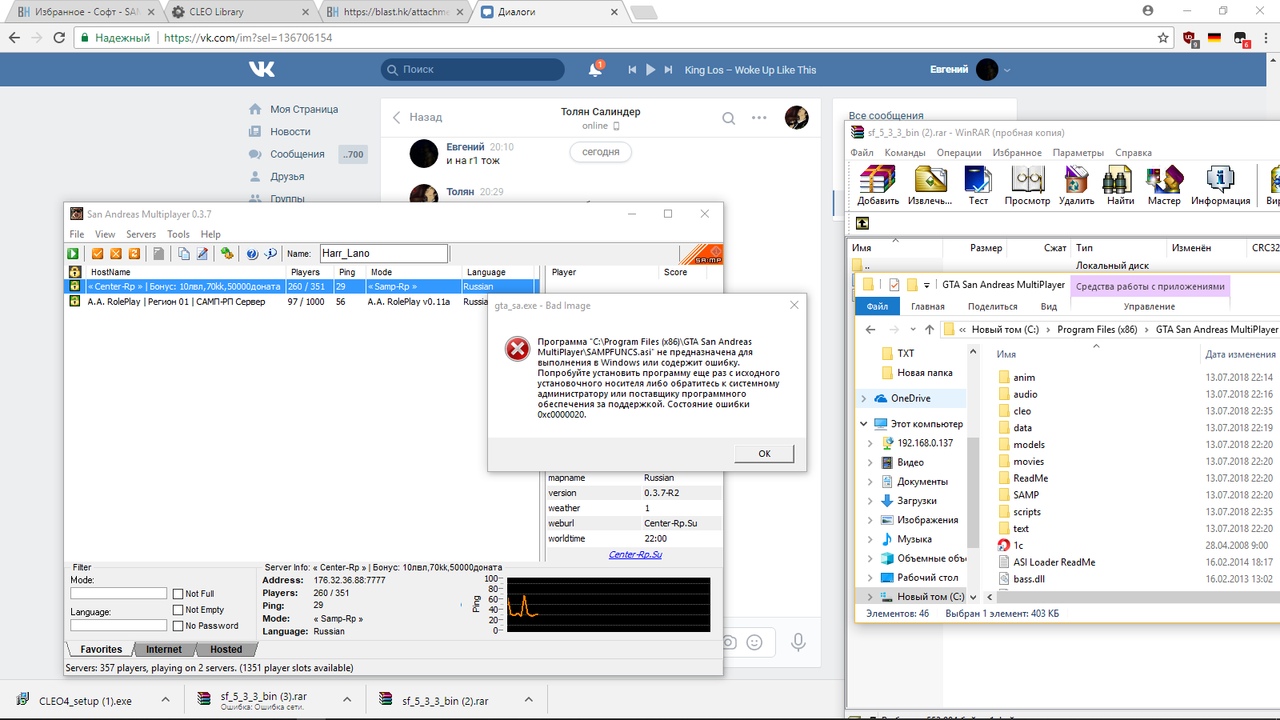Enable the Not Empty filter checkbox

(178, 610)
